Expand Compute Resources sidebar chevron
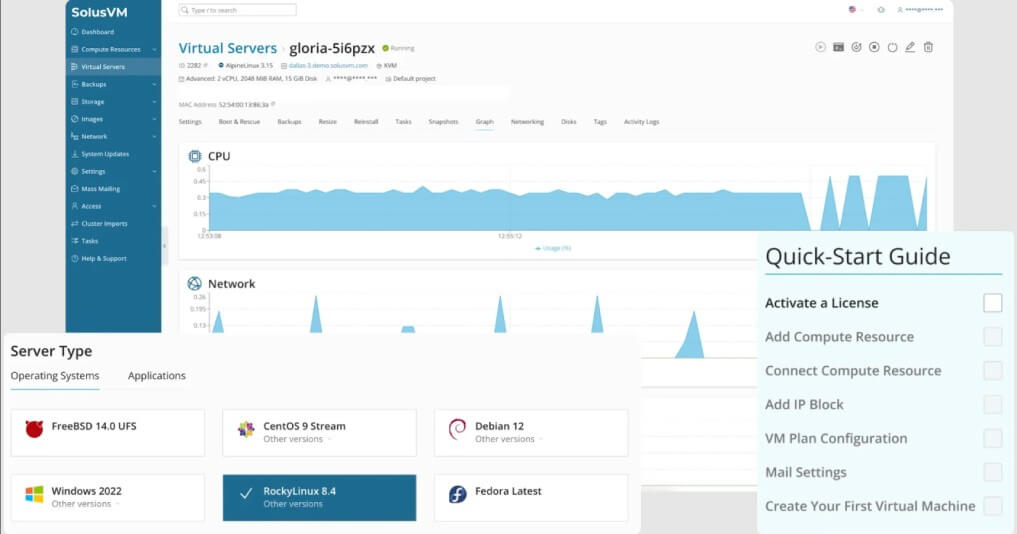The width and height of the screenshot is (1017, 534). [154, 49]
